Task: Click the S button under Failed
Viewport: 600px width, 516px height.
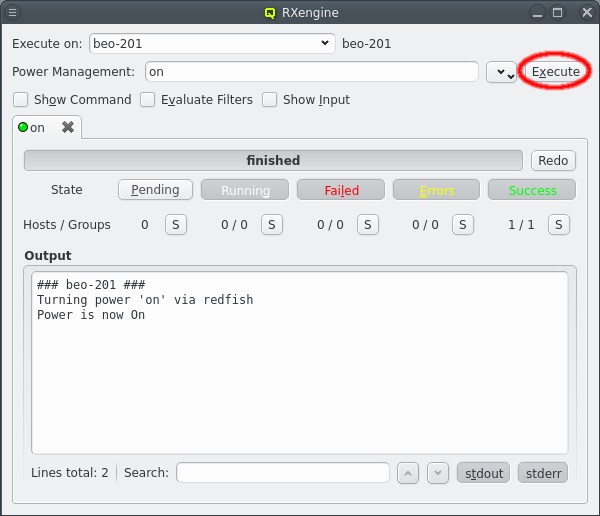Action: coord(368,224)
